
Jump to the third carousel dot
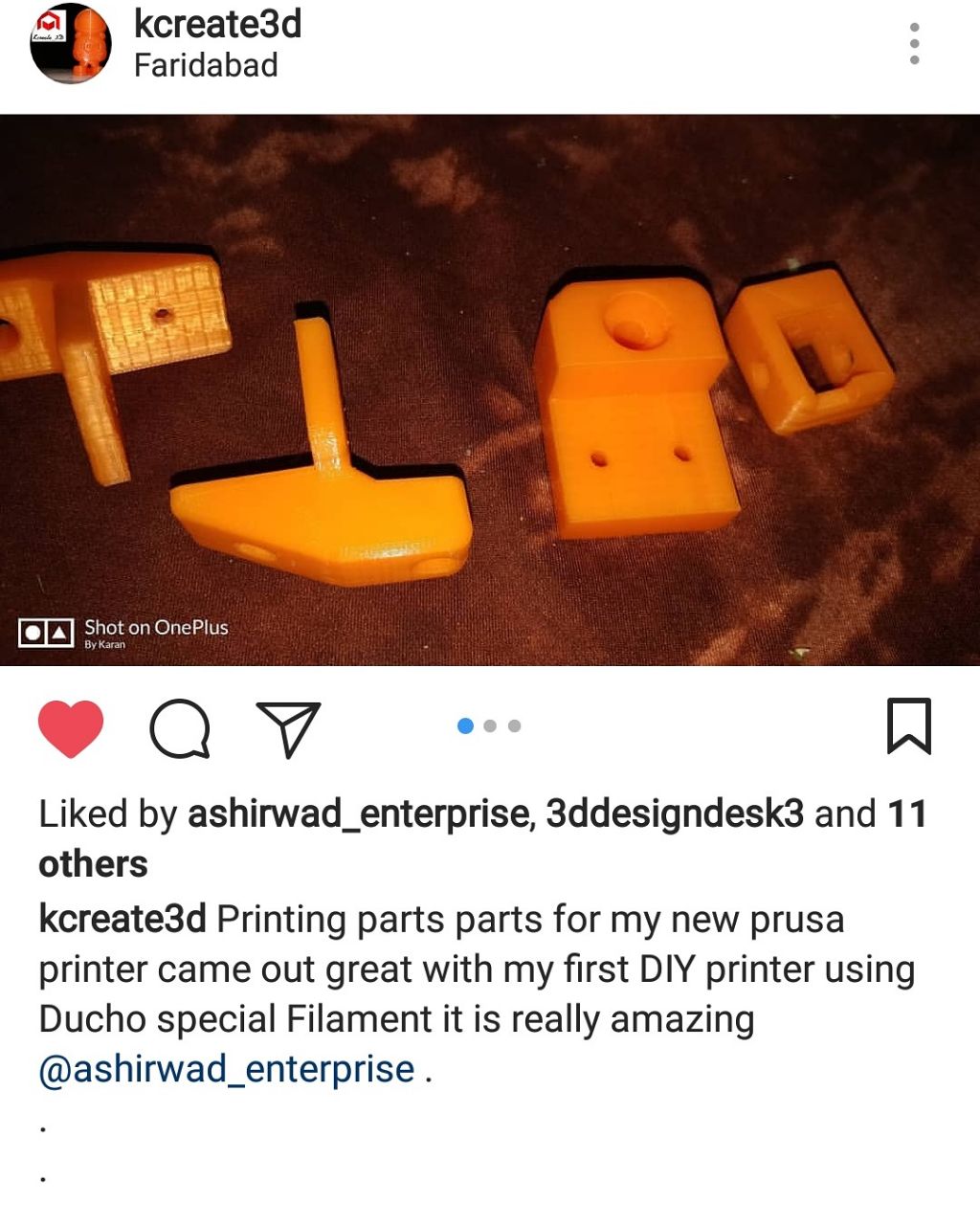[x=514, y=726]
